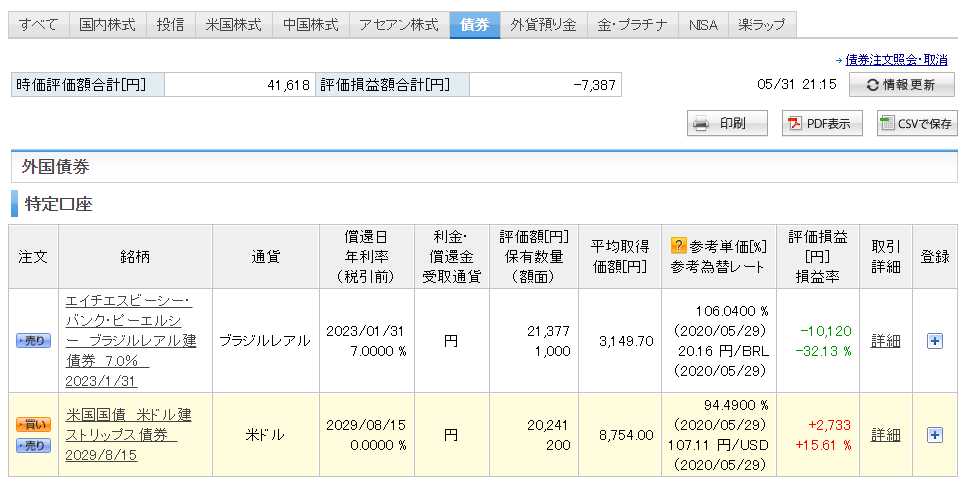Open 米国国債 米ドル建 ストリップス bond link
Screen dimensions: 965x487
click(129, 435)
